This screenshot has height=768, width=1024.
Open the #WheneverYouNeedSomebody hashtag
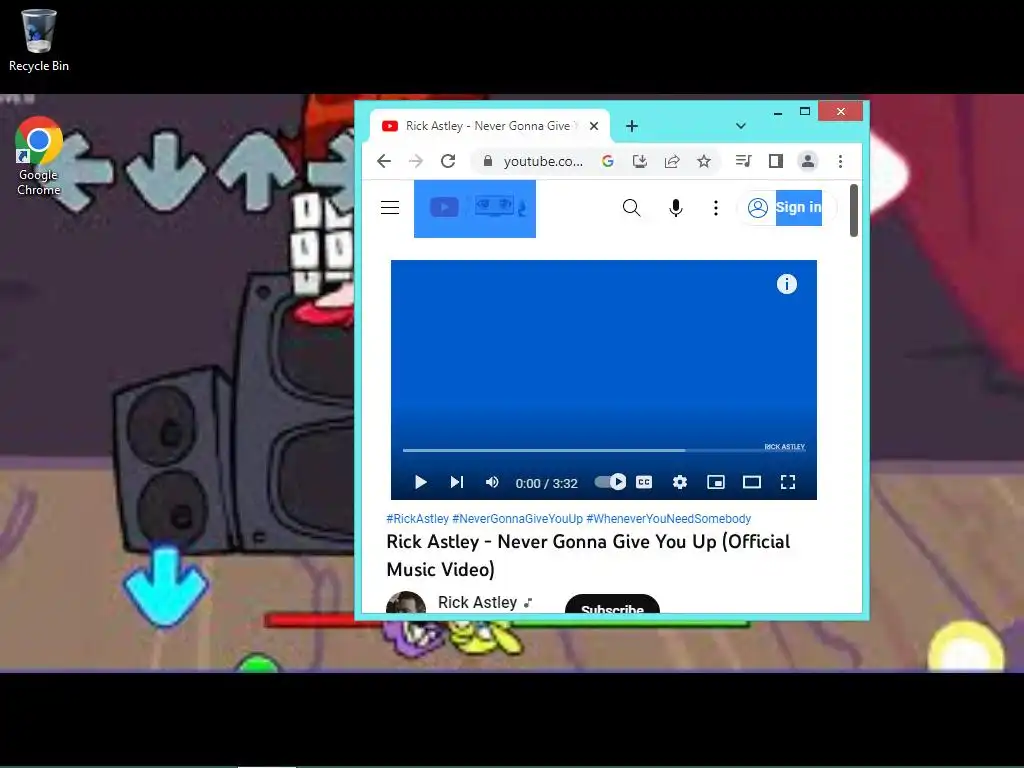(x=669, y=519)
